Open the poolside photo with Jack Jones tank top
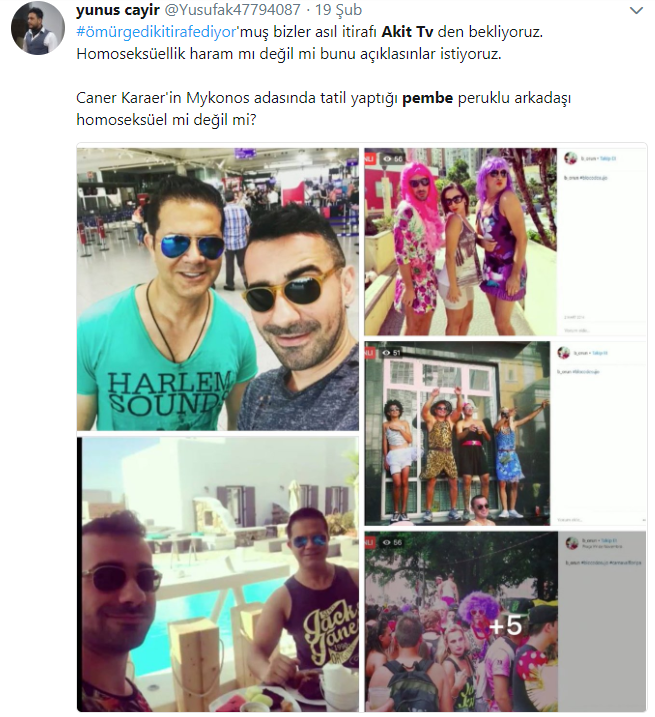The width and height of the screenshot is (655, 717). [x=218, y=574]
